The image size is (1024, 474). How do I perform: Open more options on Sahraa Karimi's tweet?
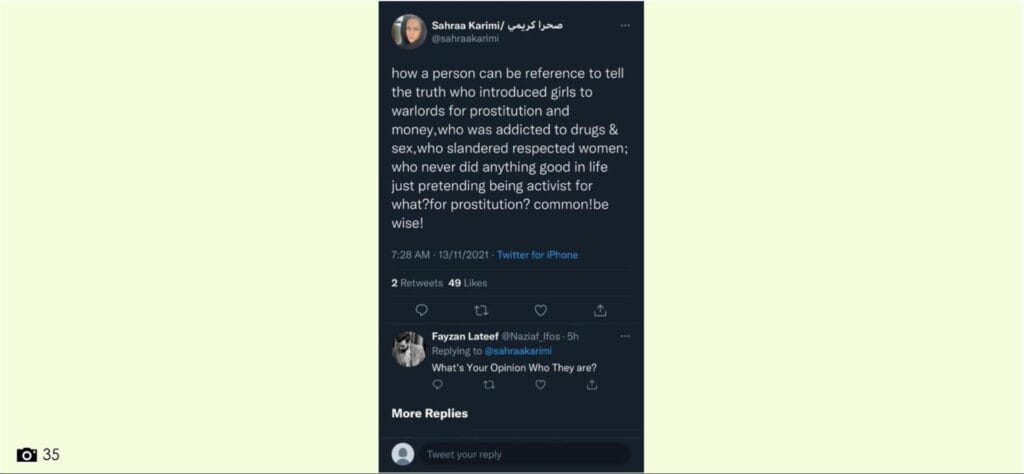coord(625,25)
